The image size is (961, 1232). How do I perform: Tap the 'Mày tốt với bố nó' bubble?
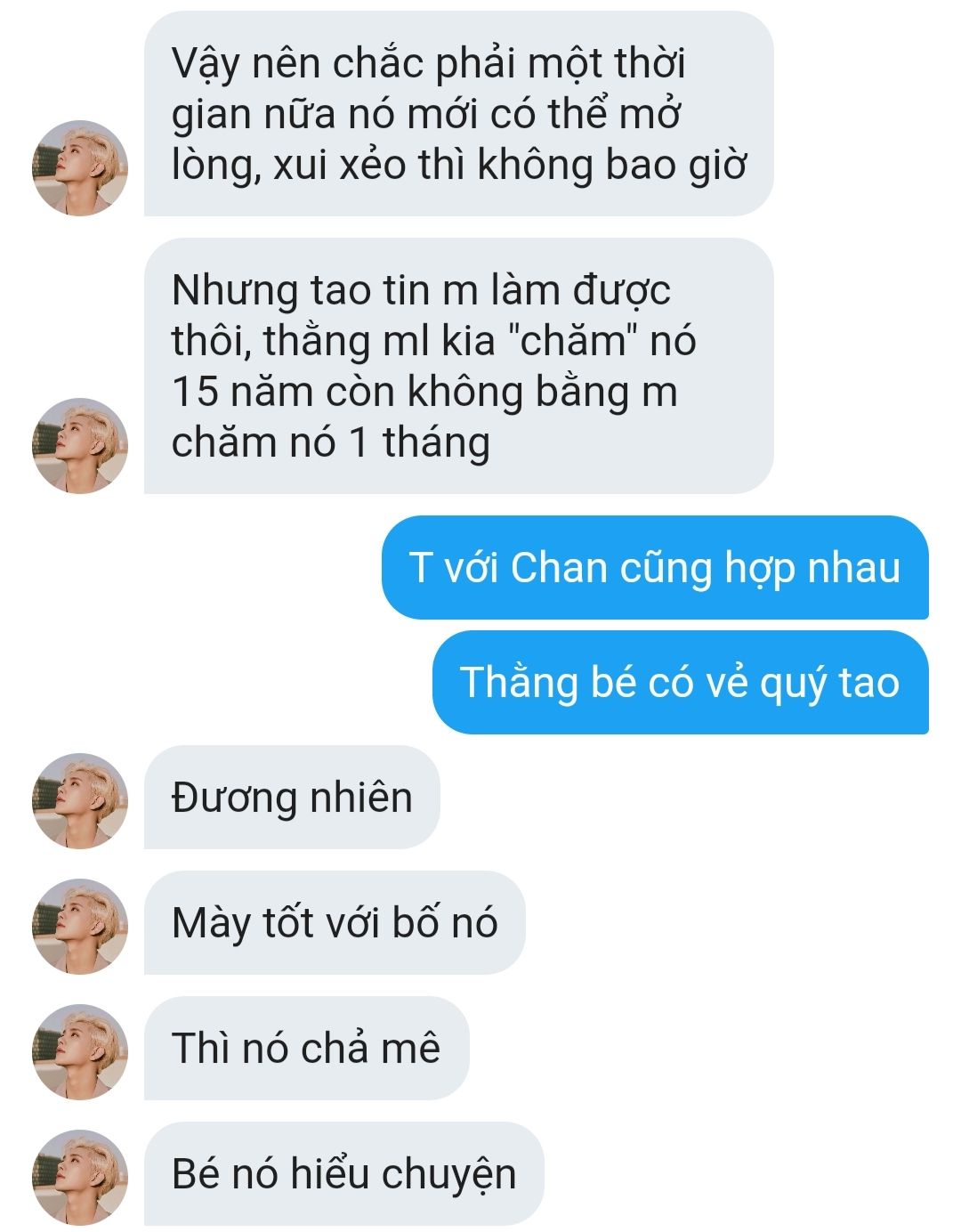pyautogui.click(x=335, y=922)
